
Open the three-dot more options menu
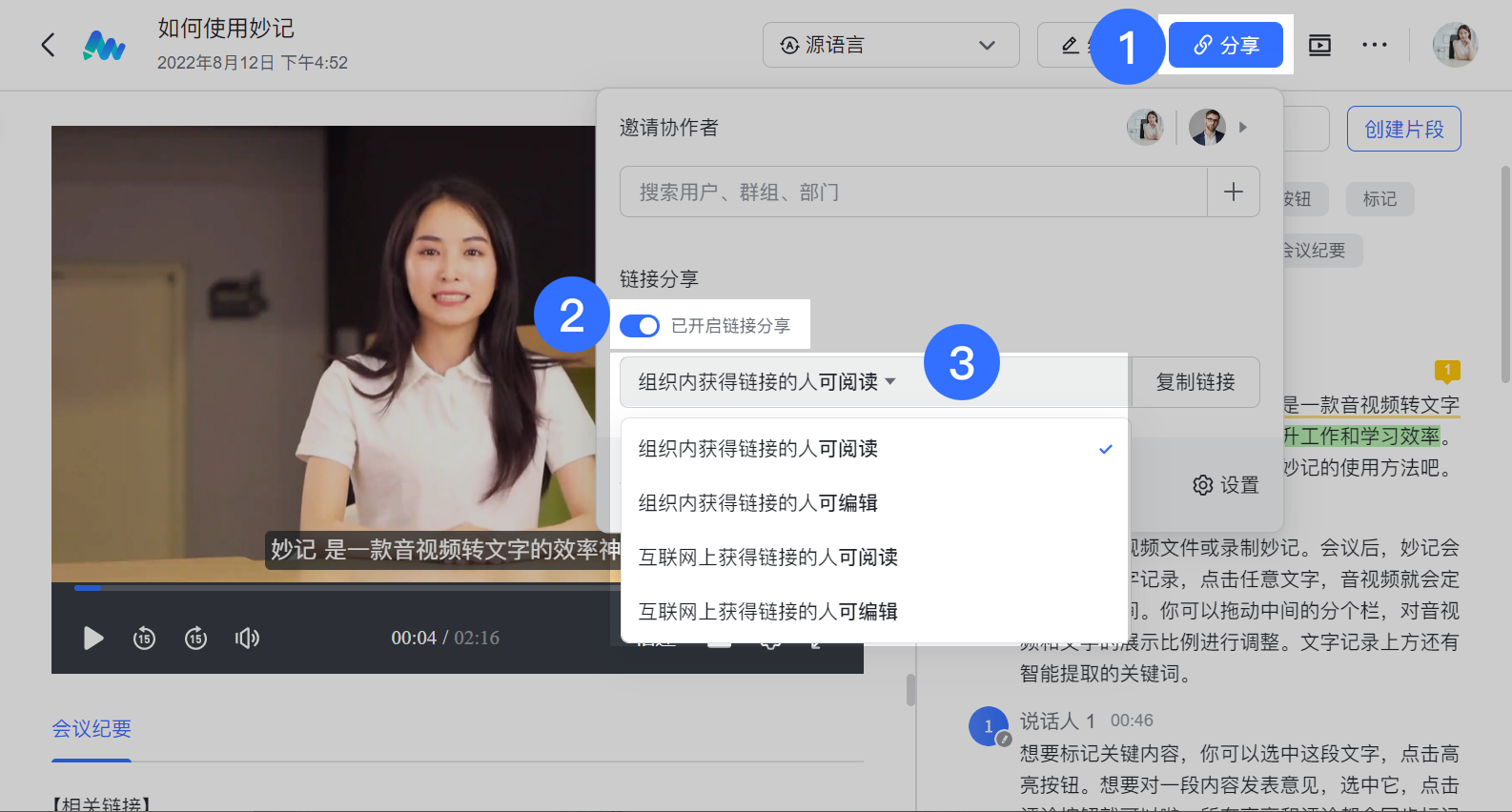click(1374, 45)
